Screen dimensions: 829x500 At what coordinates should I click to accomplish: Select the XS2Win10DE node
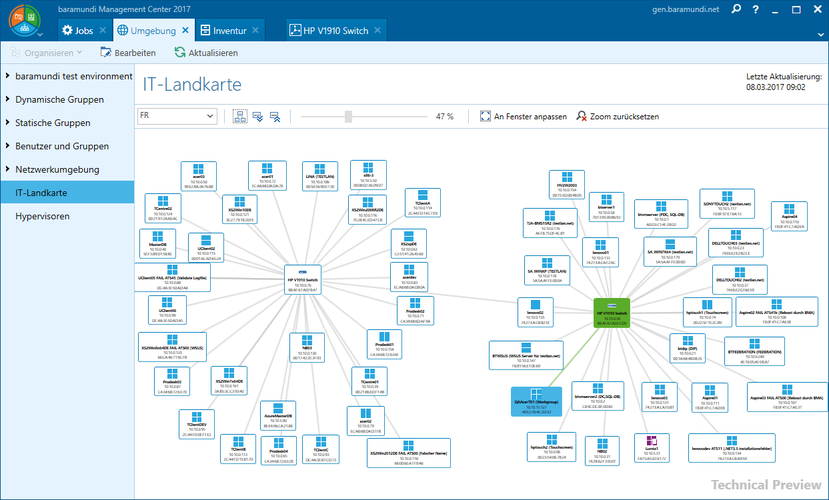(x=240, y=209)
